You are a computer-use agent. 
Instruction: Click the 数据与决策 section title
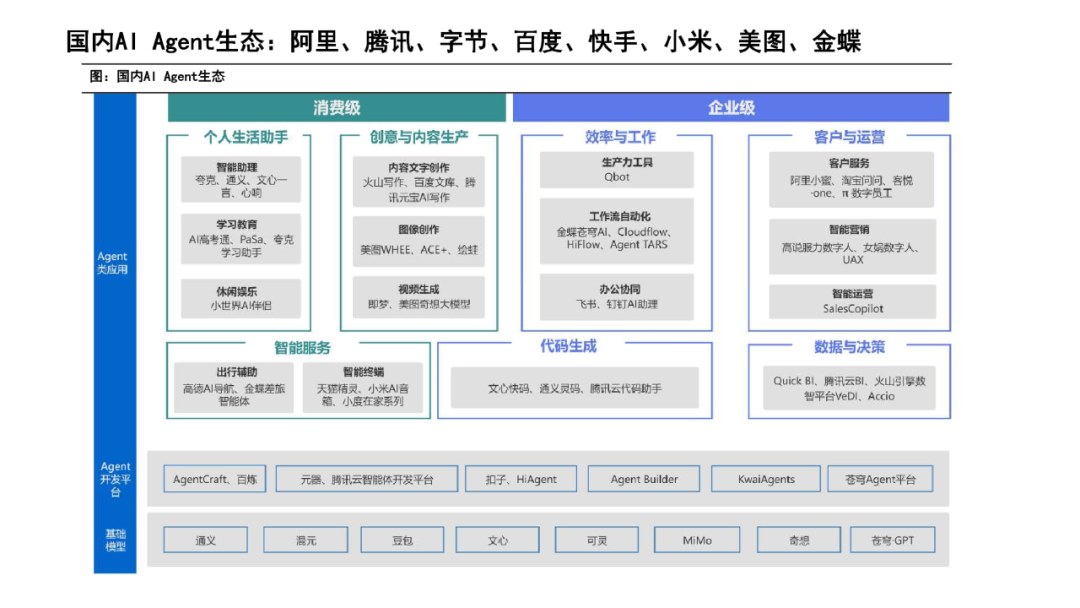point(849,347)
